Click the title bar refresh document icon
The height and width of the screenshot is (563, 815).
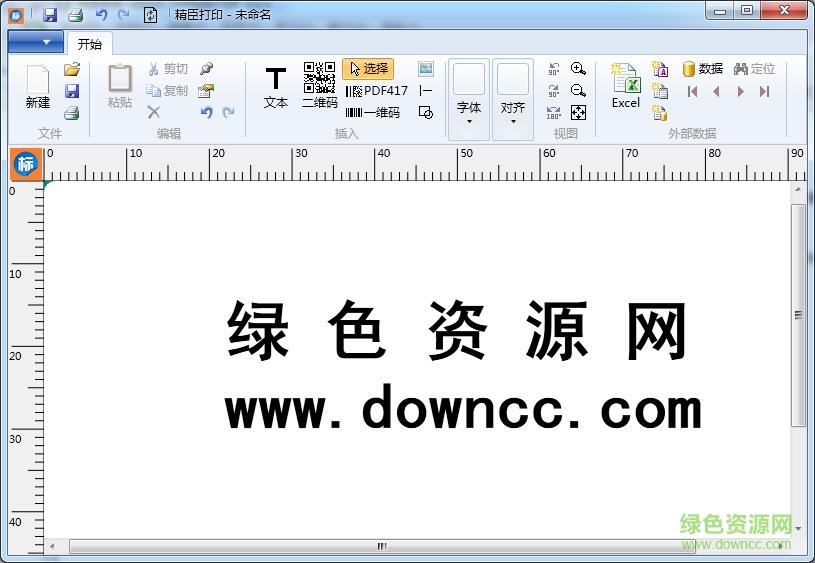[150, 15]
